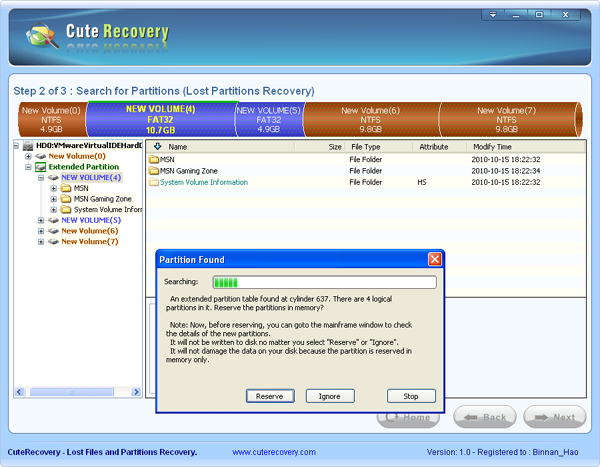Screen dimensions: 600x467
Task: Click MSN Gaming Zone folder icon in tree
Action: click(x=66, y=199)
